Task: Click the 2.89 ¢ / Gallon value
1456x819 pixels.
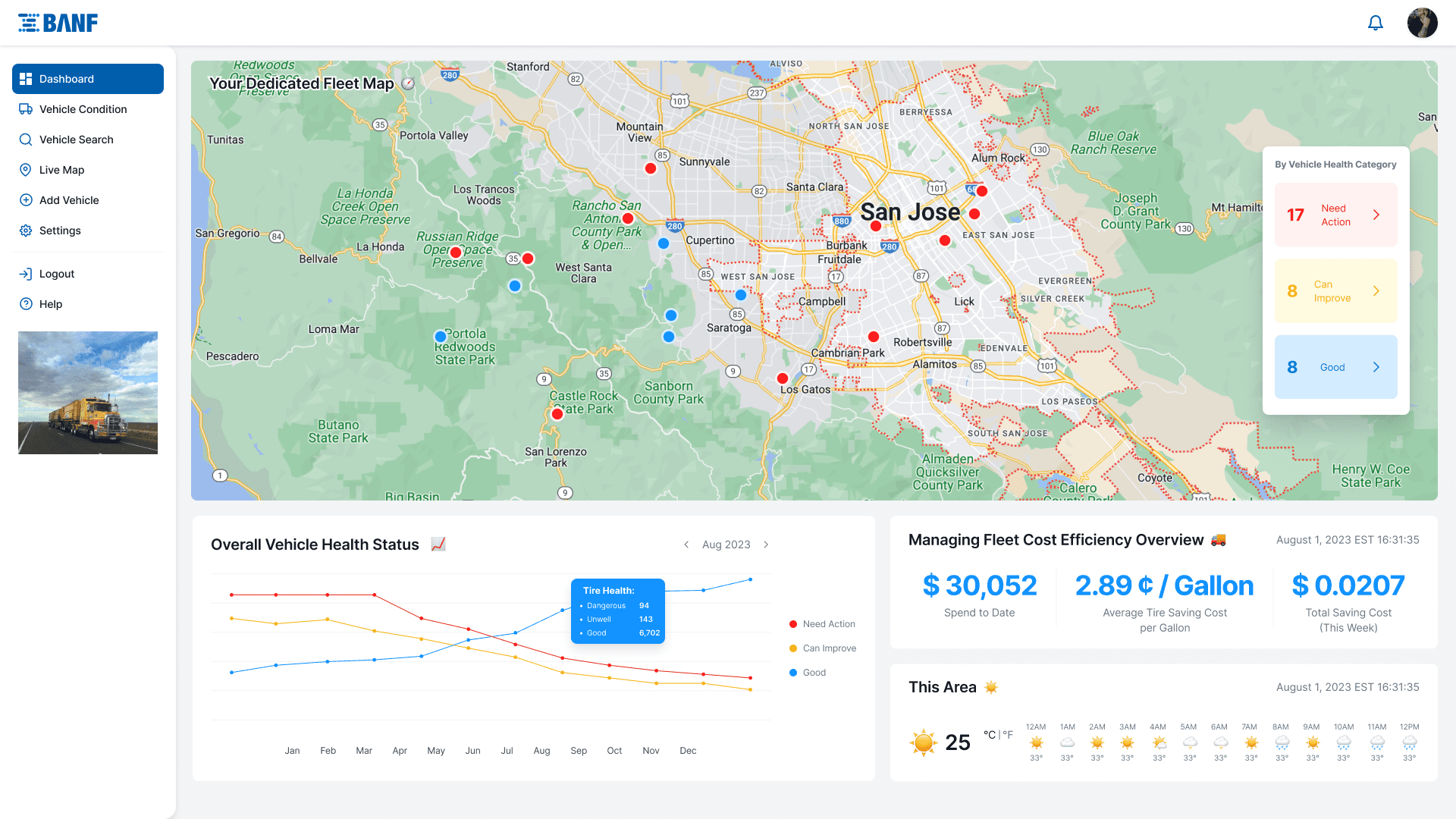Action: click(x=1165, y=585)
